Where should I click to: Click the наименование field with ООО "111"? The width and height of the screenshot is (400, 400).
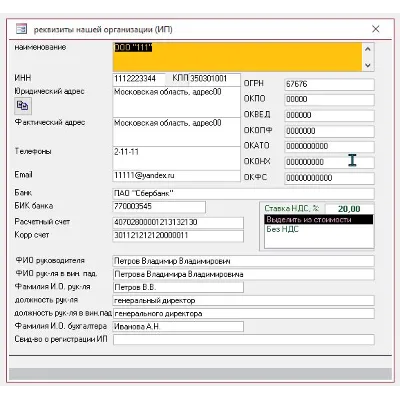[x=237, y=57]
